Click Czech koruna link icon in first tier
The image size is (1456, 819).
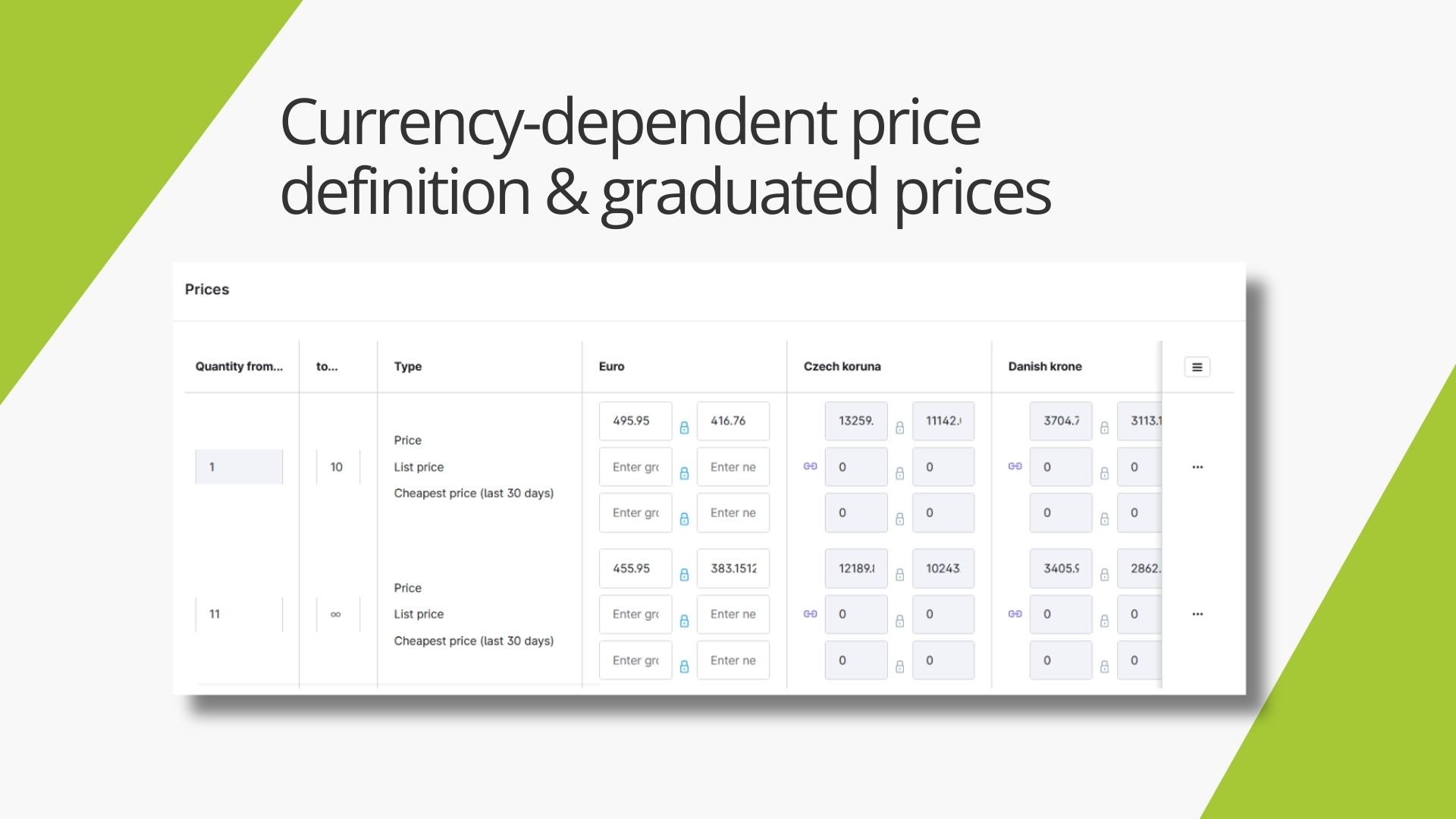tap(810, 466)
